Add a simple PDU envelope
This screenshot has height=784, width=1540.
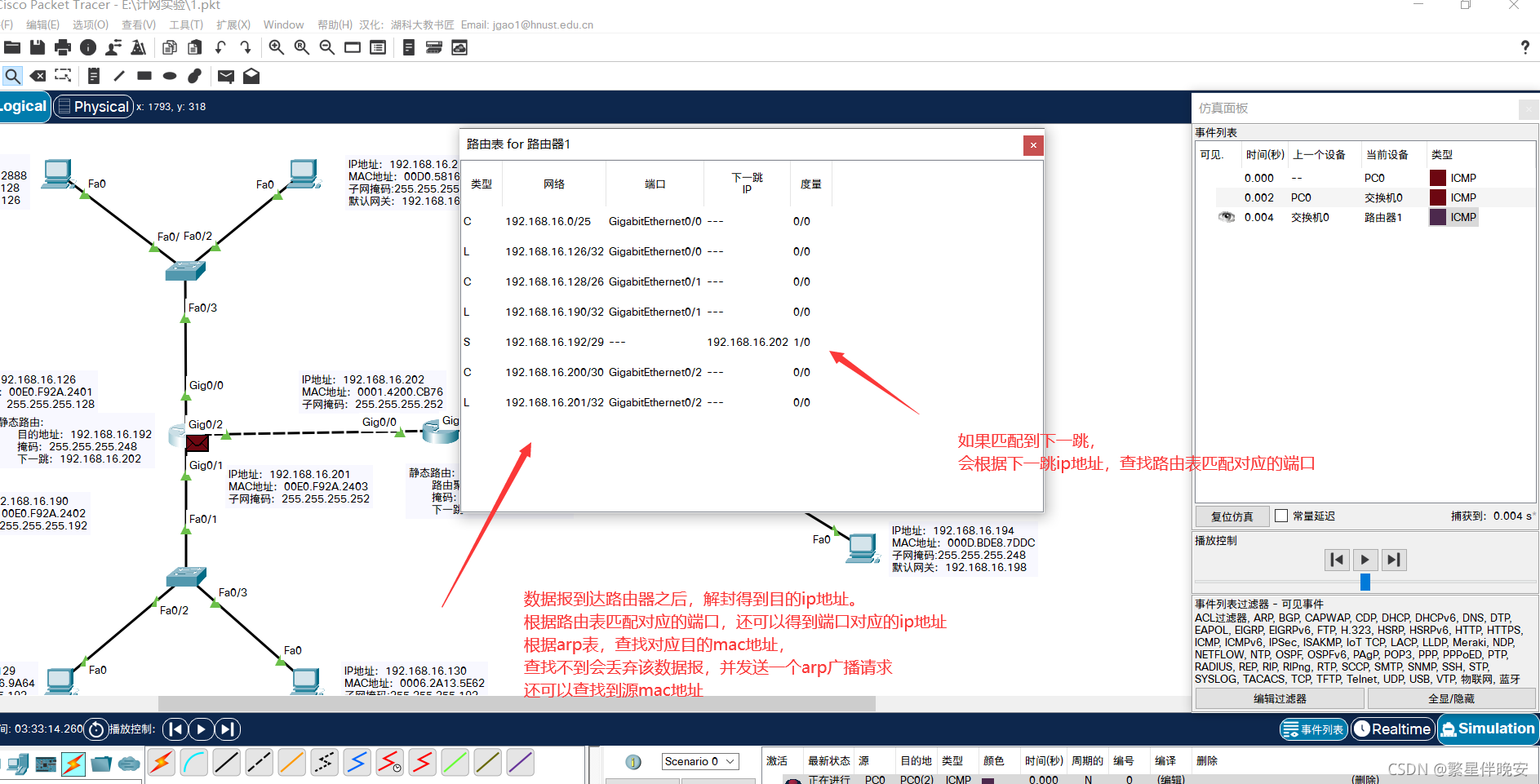226,76
